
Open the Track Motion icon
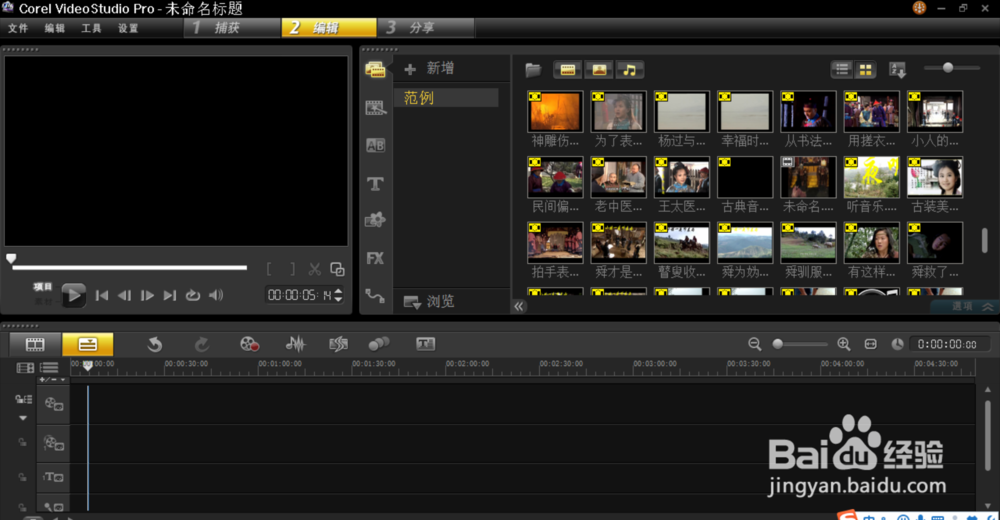click(x=379, y=345)
